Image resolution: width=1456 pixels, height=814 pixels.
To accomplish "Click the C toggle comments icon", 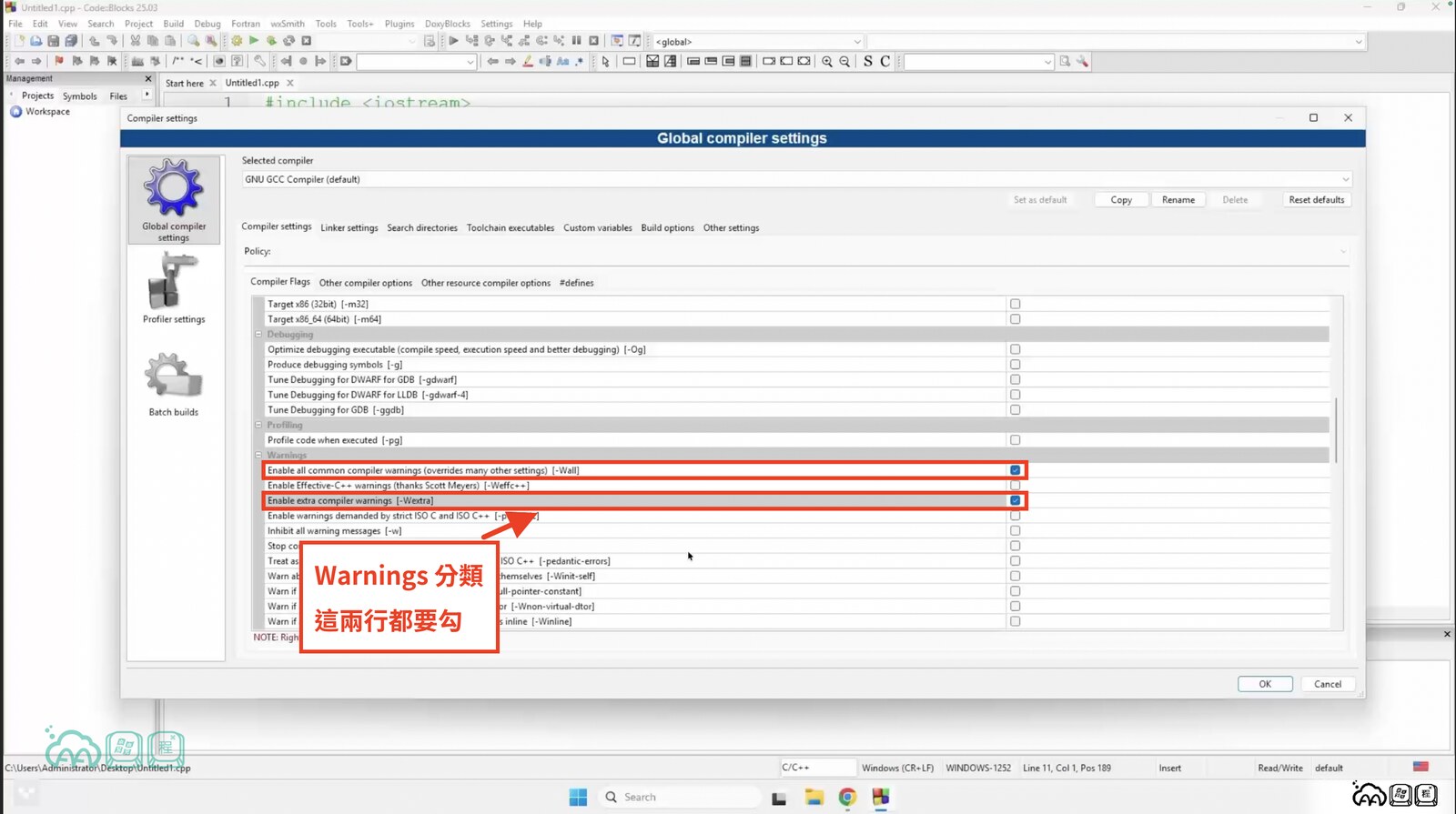I will pyautogui.click(x=885, y=61).
